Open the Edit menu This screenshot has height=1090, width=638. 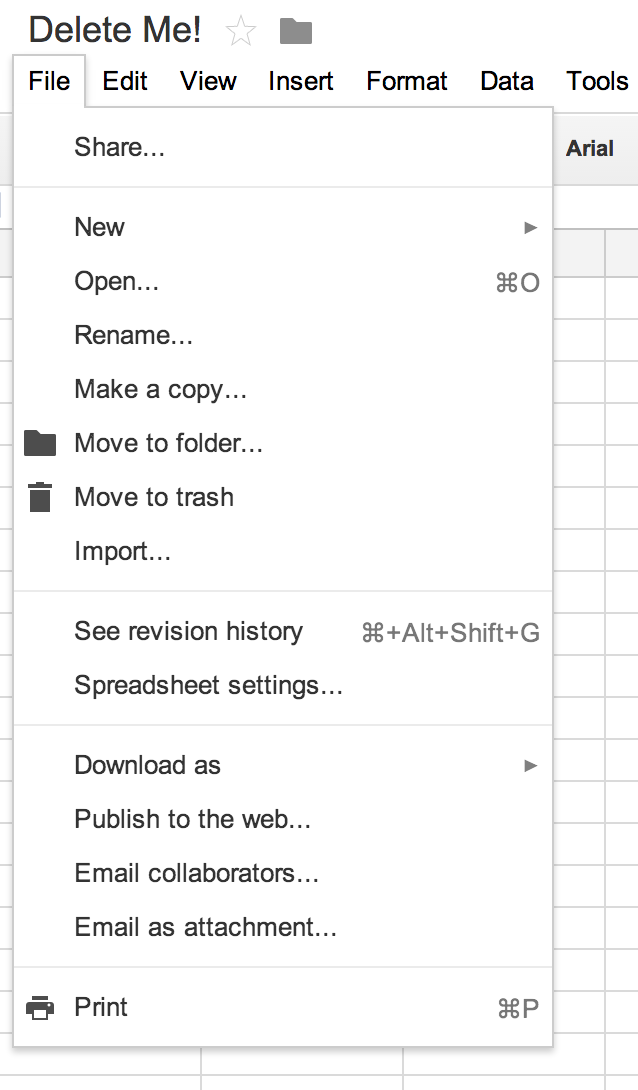coord(125,81)
